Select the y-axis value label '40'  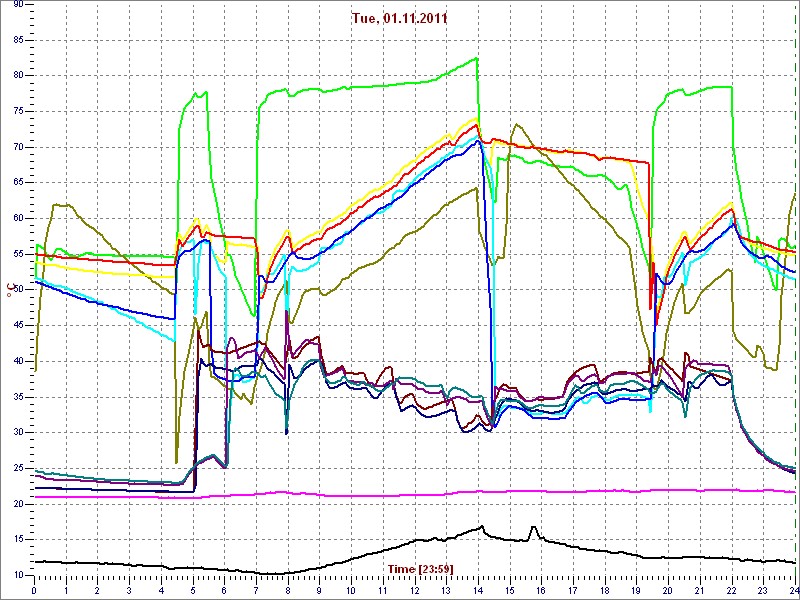pyautogui.click(x=19, y=361)
